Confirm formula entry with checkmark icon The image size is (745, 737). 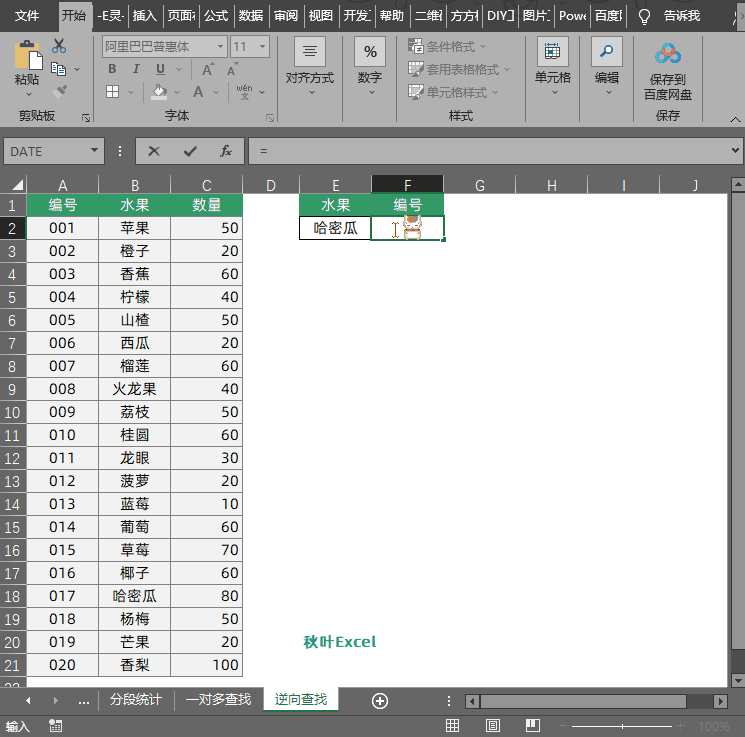pyautogui.click(x=190, y=151)
